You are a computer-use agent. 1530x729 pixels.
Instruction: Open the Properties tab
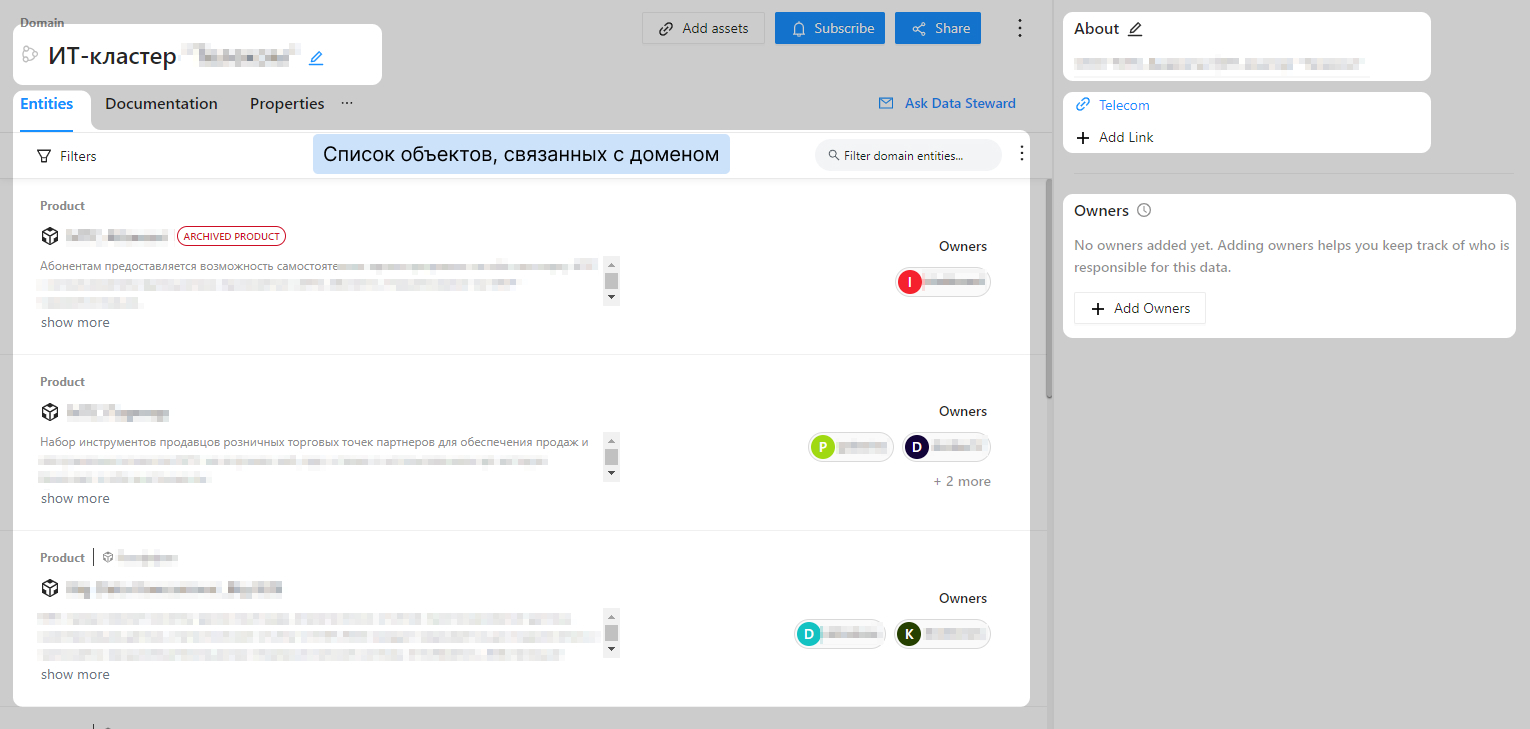click(287, 104)
